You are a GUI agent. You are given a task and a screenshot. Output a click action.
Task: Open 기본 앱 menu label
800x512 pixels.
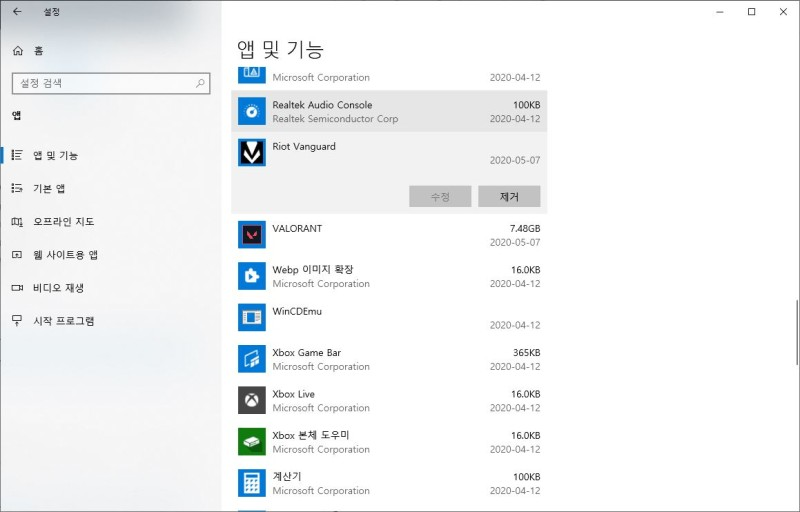(49, 189)
